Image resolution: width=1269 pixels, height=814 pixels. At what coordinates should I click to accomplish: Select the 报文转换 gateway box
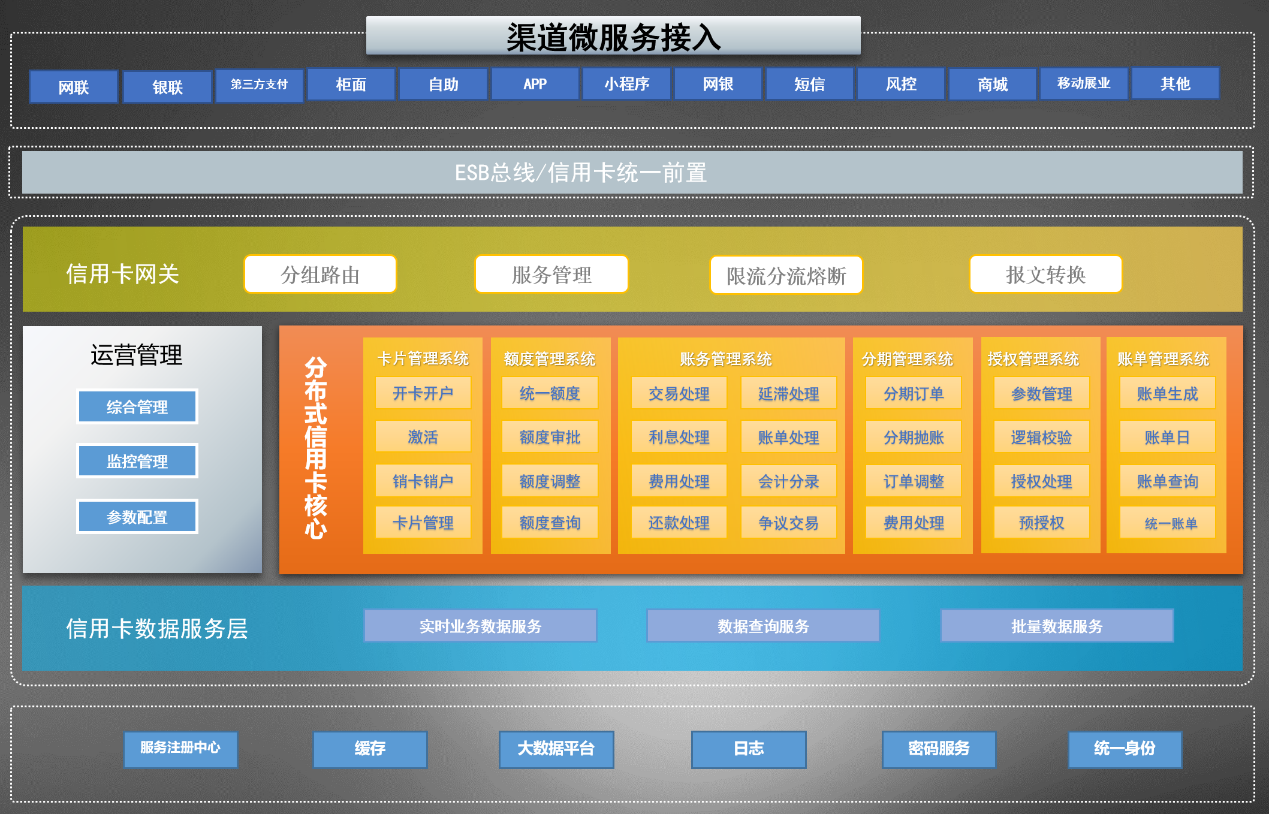pyautogui.click(x=1046, y=274)
